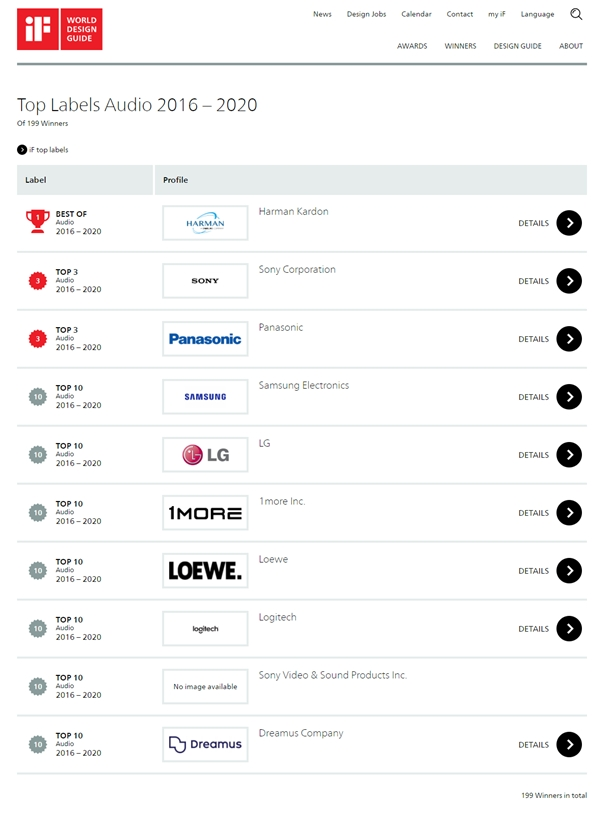Viewport: 600px width, 819px height.
Task: Open the DESIGN GUIDE menu
Action: [517, 46]
